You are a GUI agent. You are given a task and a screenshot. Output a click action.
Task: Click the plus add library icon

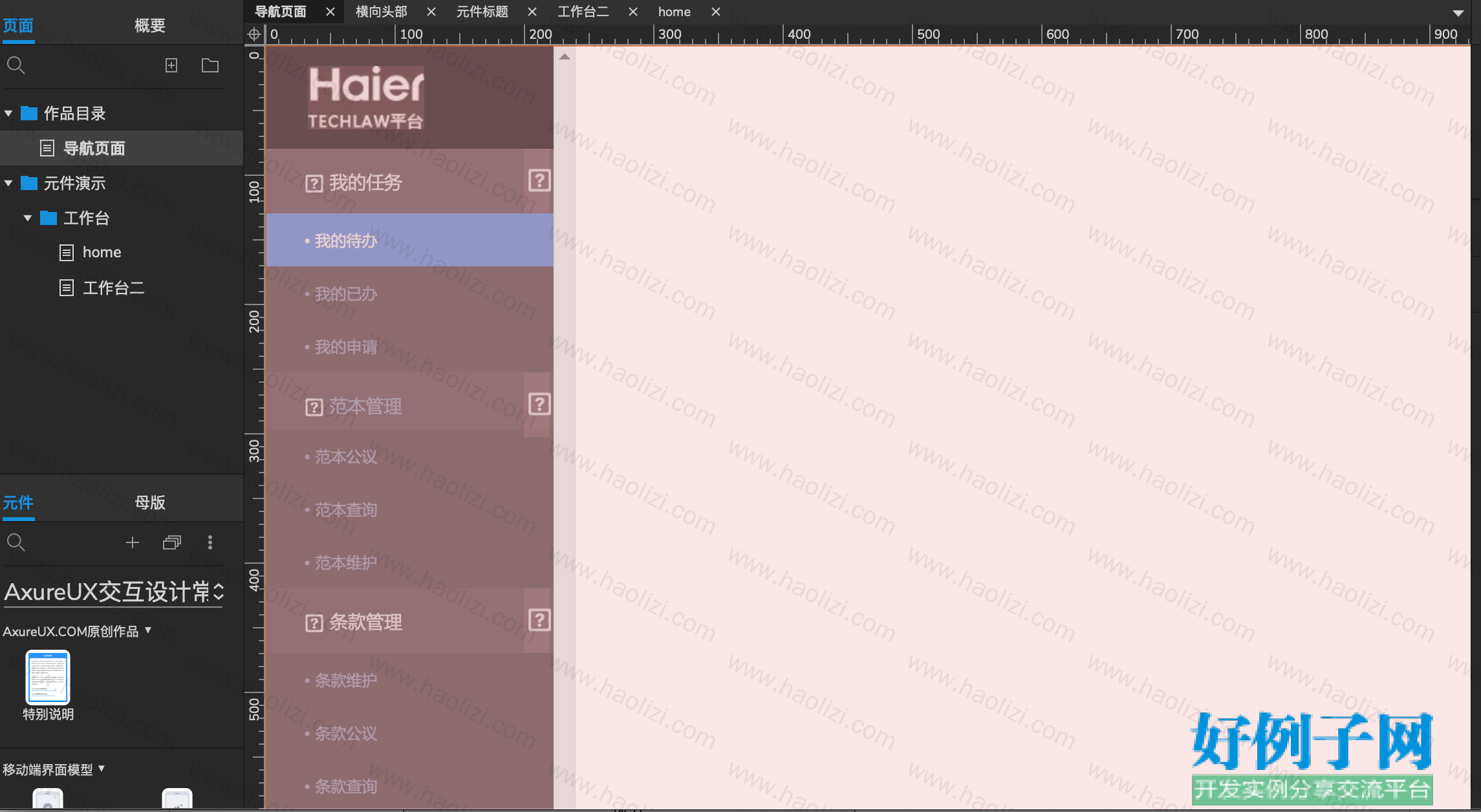tap(133, 542)
